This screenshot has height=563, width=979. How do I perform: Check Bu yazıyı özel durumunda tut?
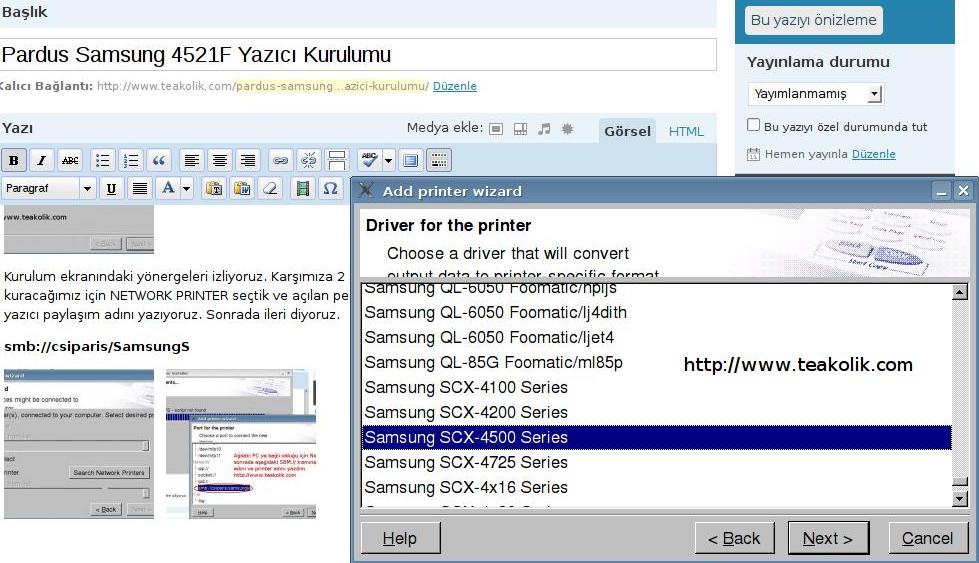(754, 125)
